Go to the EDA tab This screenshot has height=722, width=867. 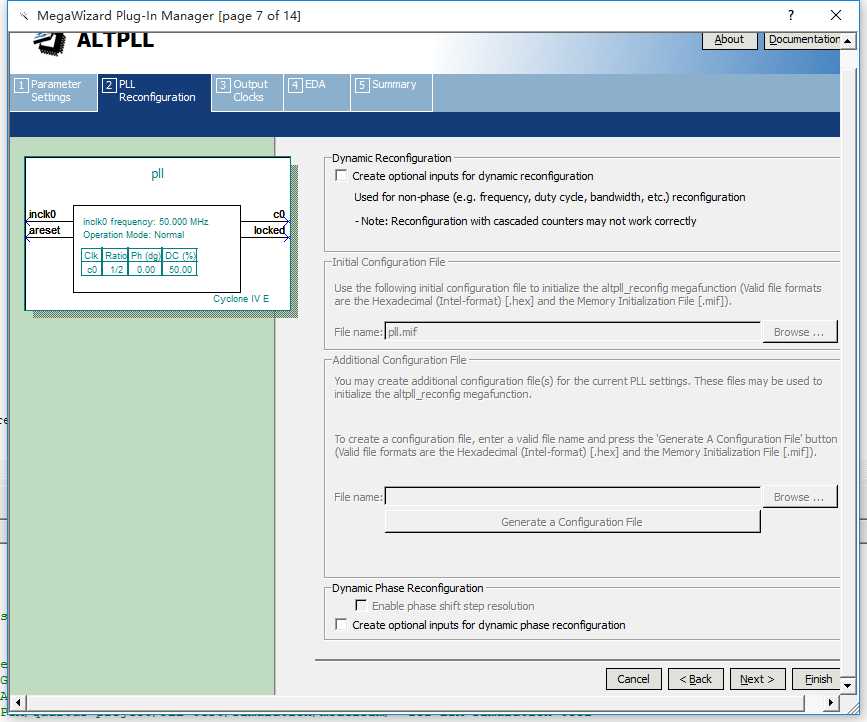pos(316,92)
